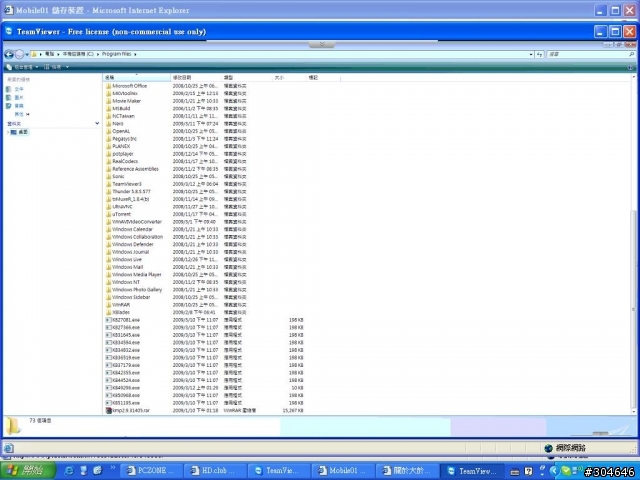Viewport: 640px width, 480px height.
Task: Click the 15,267 KB size cell
Action: pyautogui.click(x=293, y=411)
